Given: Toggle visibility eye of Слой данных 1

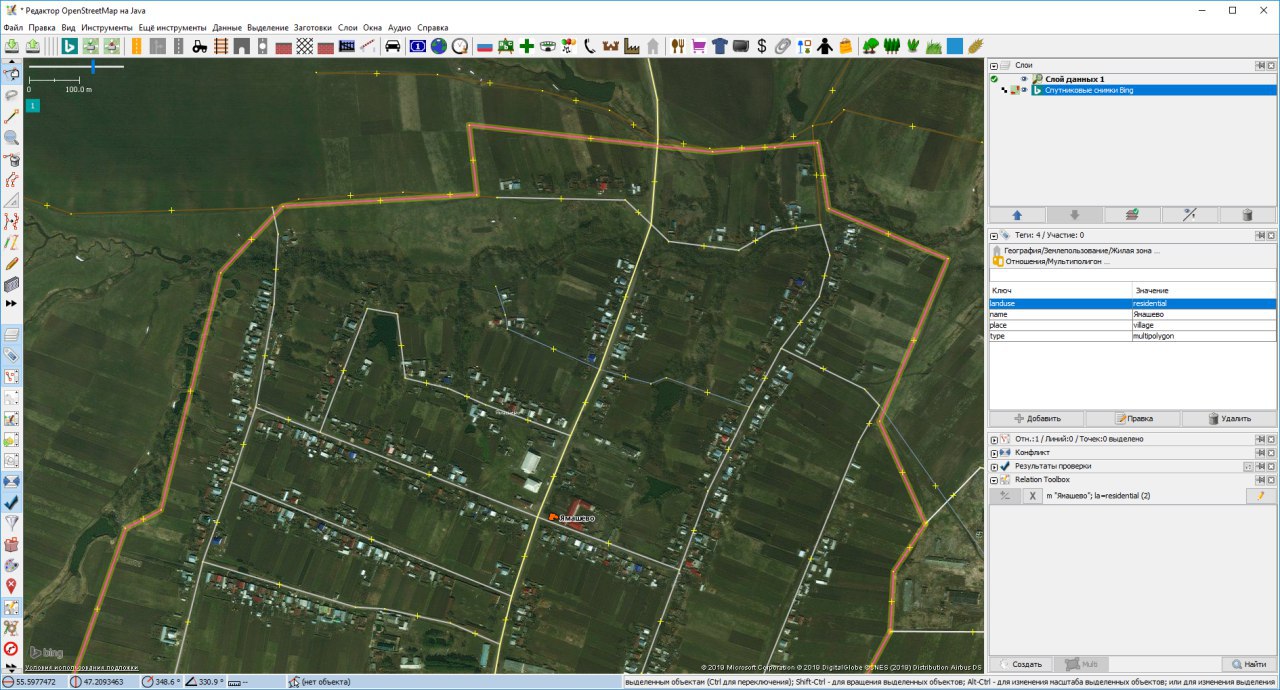Looking at the screenshot, I should (1024, 79).
